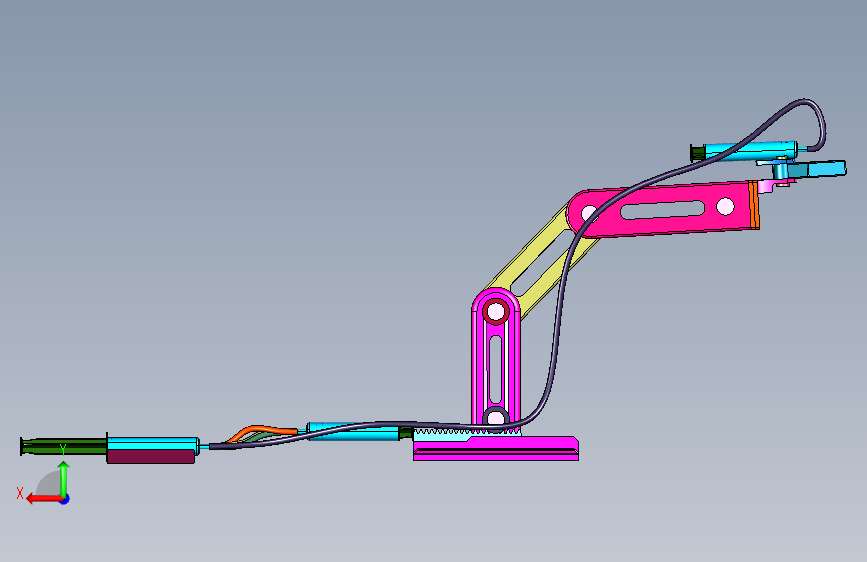Select the maroon block at left end
The image size is (867, 562).
tap(150, 456)
